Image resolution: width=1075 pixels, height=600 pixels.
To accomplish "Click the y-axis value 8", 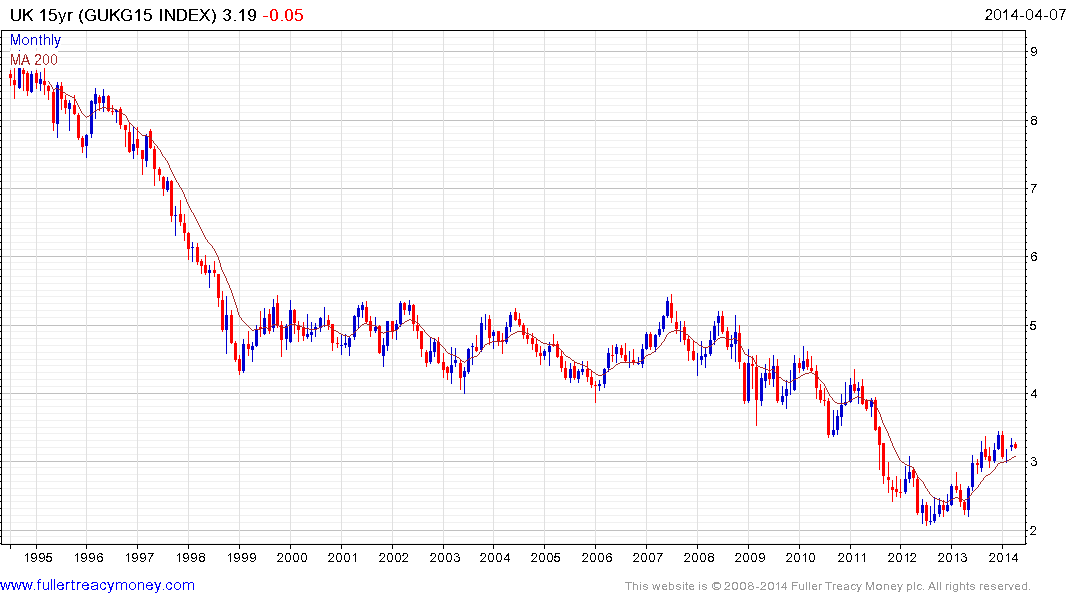I will tap(1034, 121).
